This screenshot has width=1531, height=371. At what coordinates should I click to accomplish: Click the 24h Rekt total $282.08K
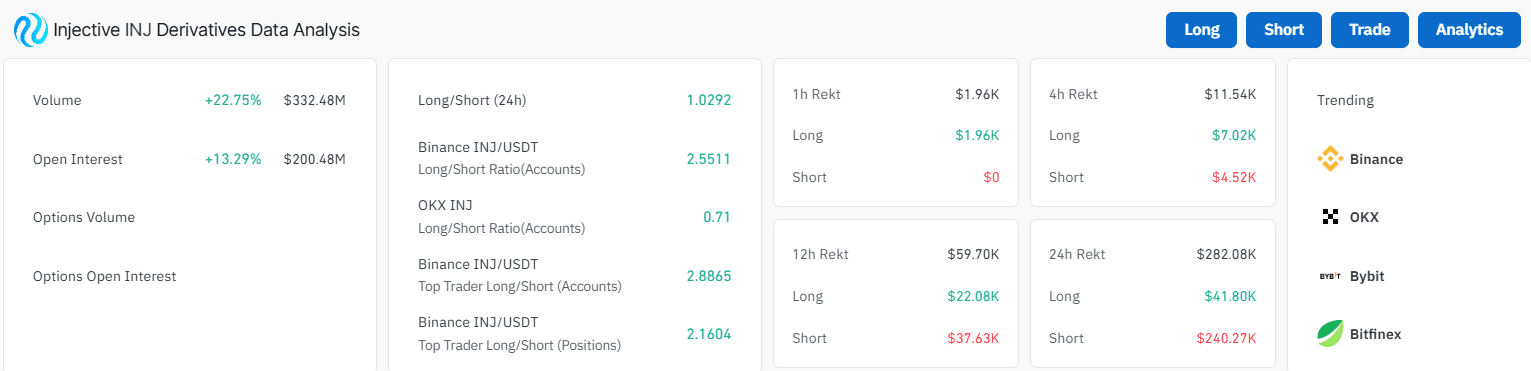(x=1226, y=254)
